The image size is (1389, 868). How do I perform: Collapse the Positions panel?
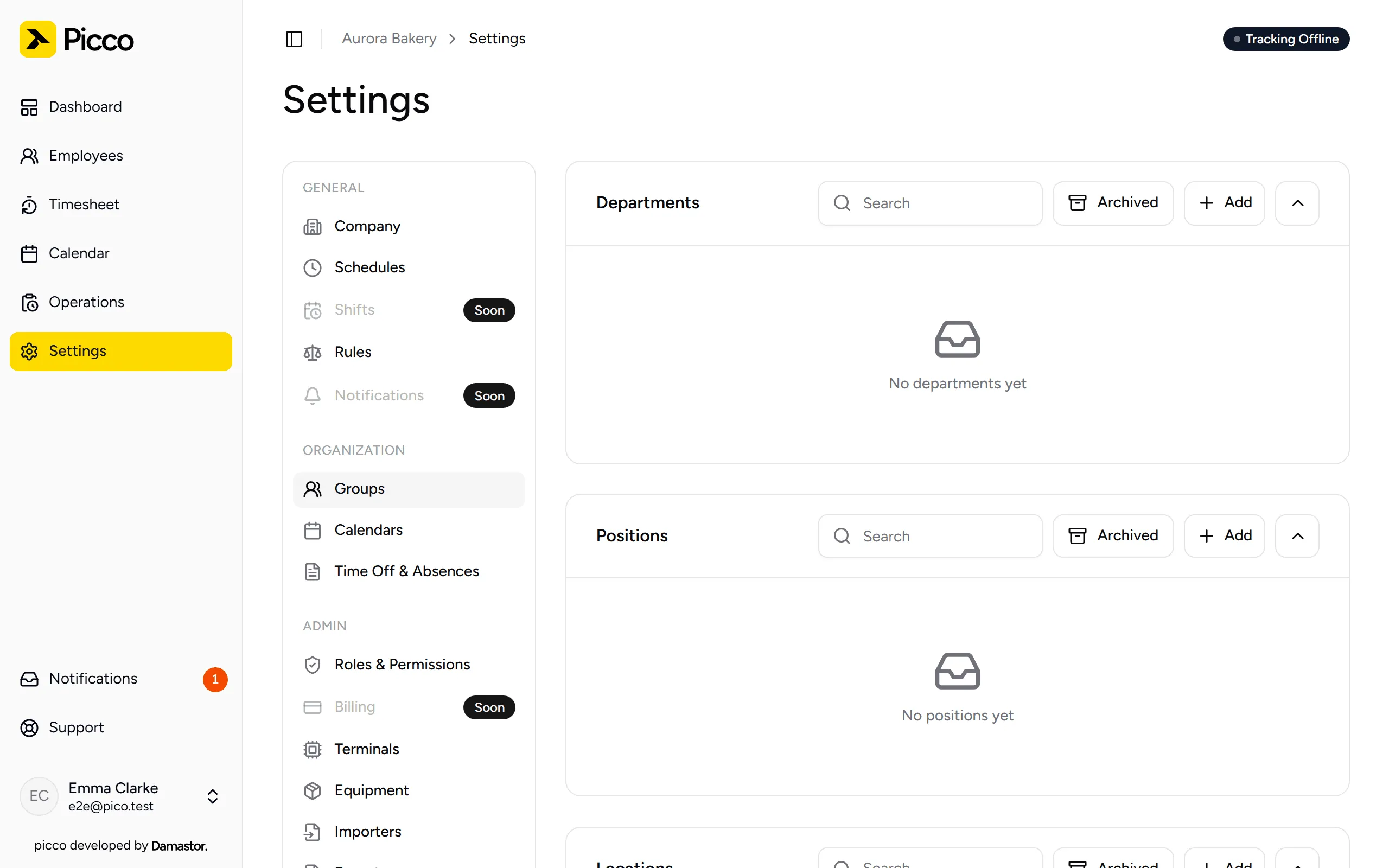[1297, 536]
